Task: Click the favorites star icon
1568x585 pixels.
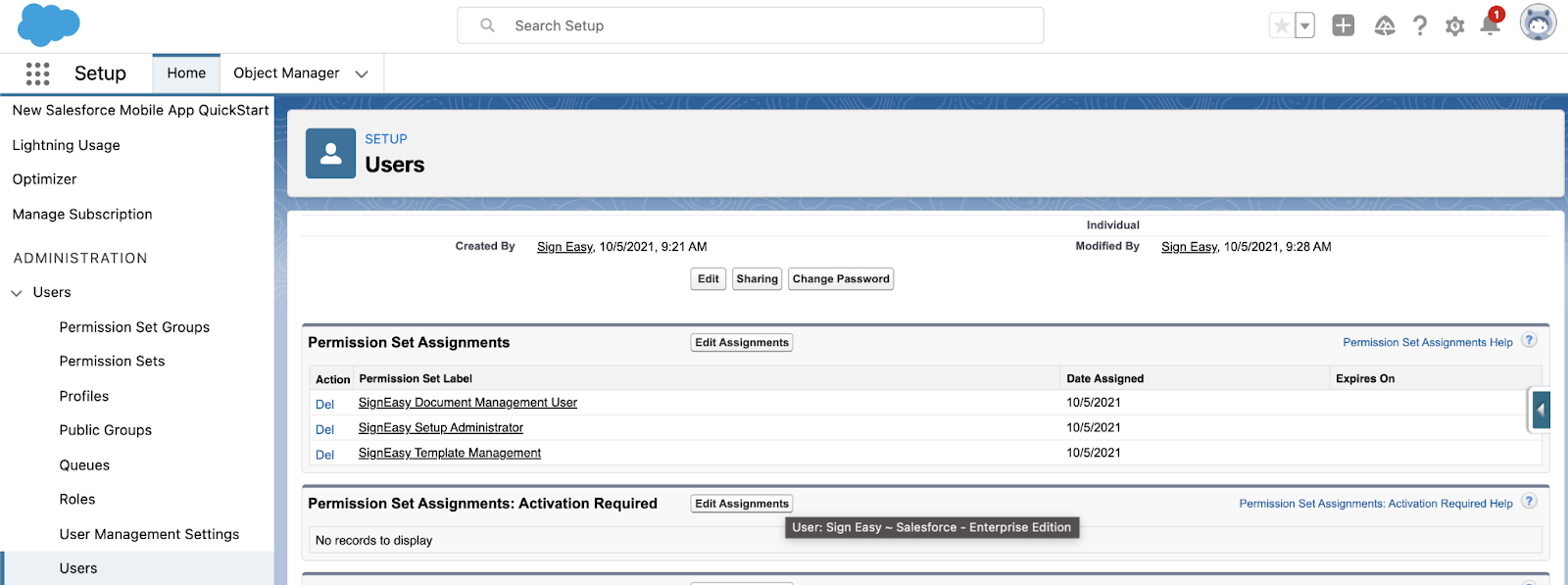Action: click(x=1282, y=25)
